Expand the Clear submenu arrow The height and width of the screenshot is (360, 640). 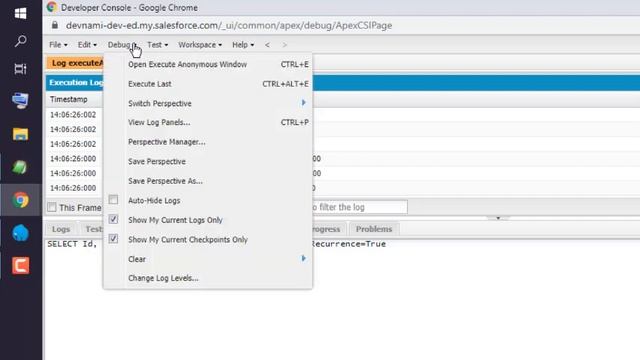[304, 258]
